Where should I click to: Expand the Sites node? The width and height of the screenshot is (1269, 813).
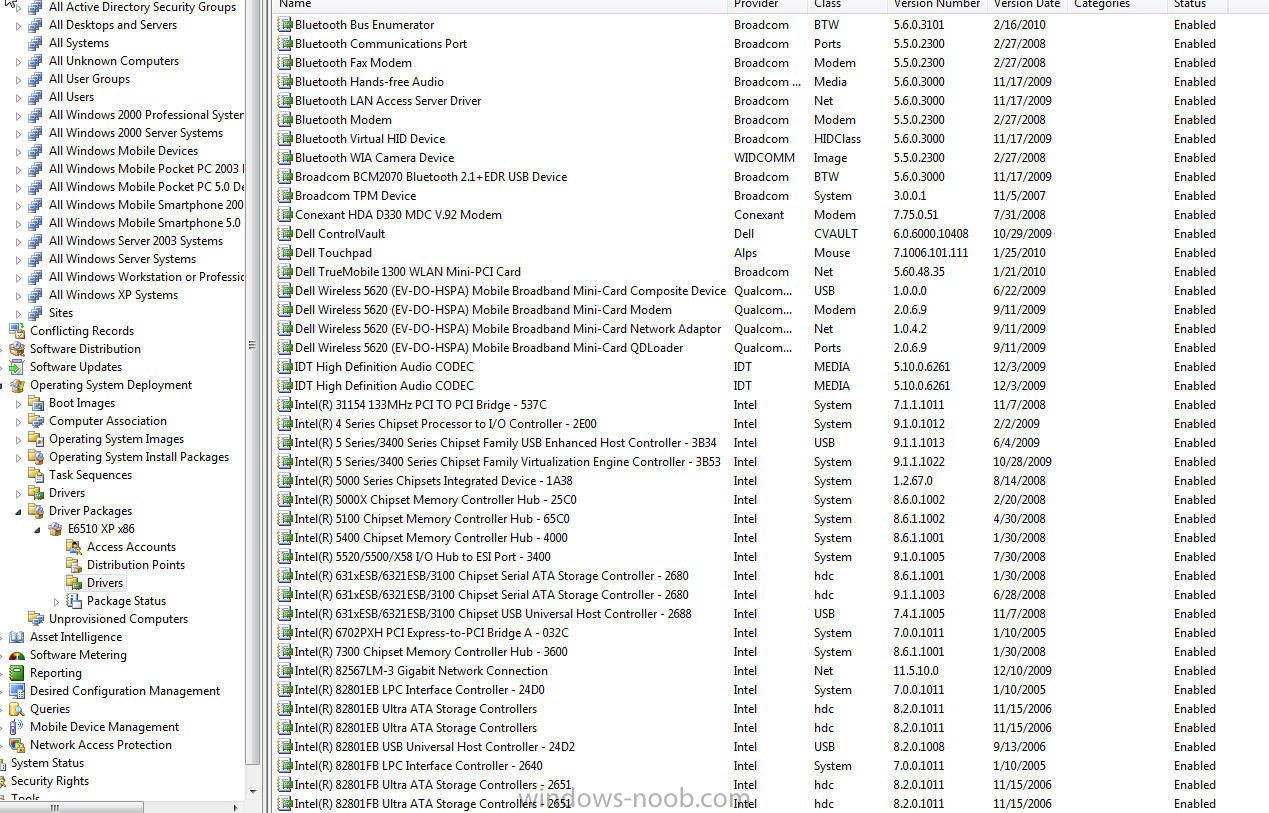point(18,313)
